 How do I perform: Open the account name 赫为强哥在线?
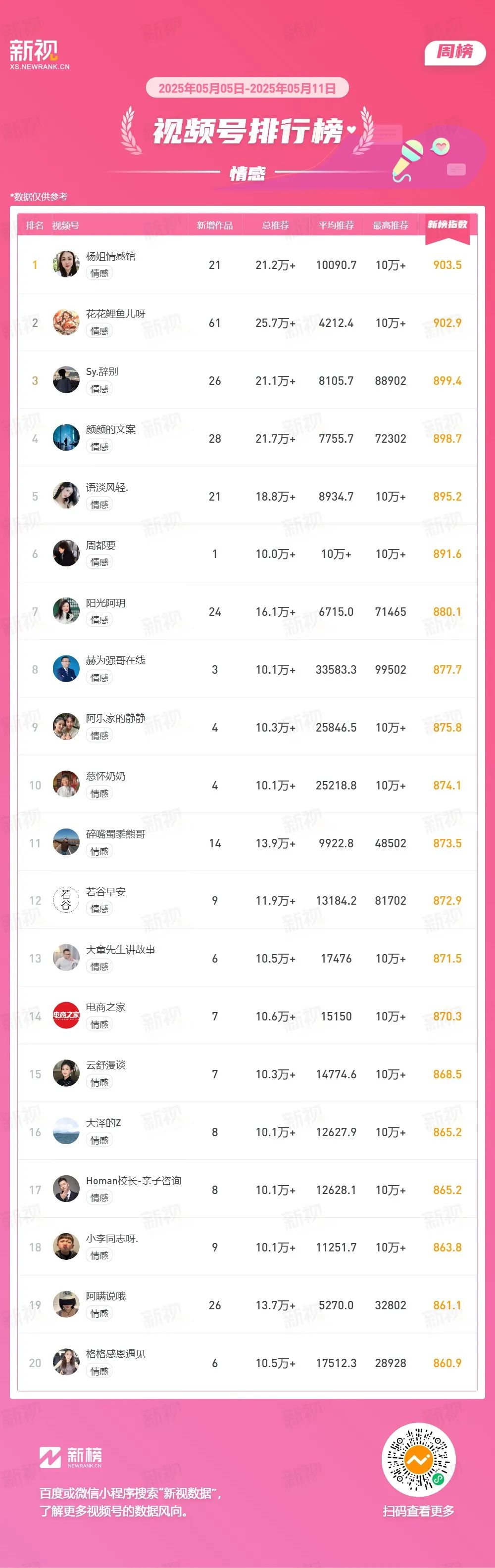116,660
